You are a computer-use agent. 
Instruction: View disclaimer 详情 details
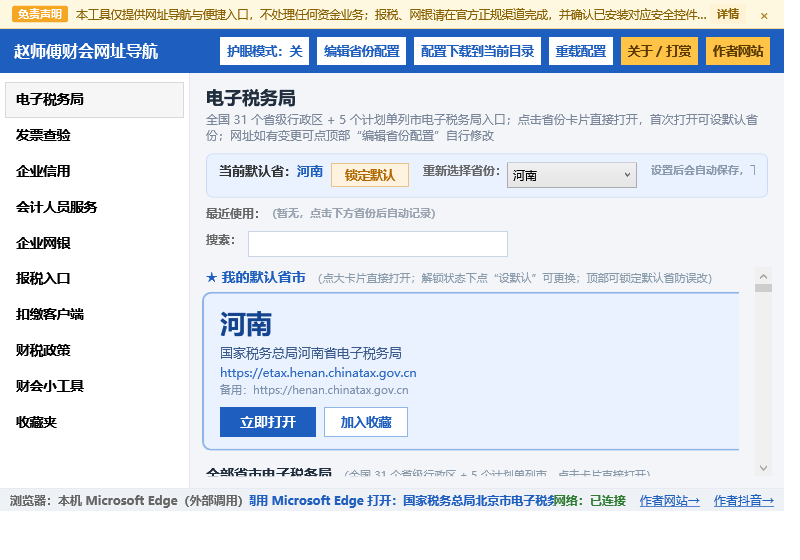point(728,14)
